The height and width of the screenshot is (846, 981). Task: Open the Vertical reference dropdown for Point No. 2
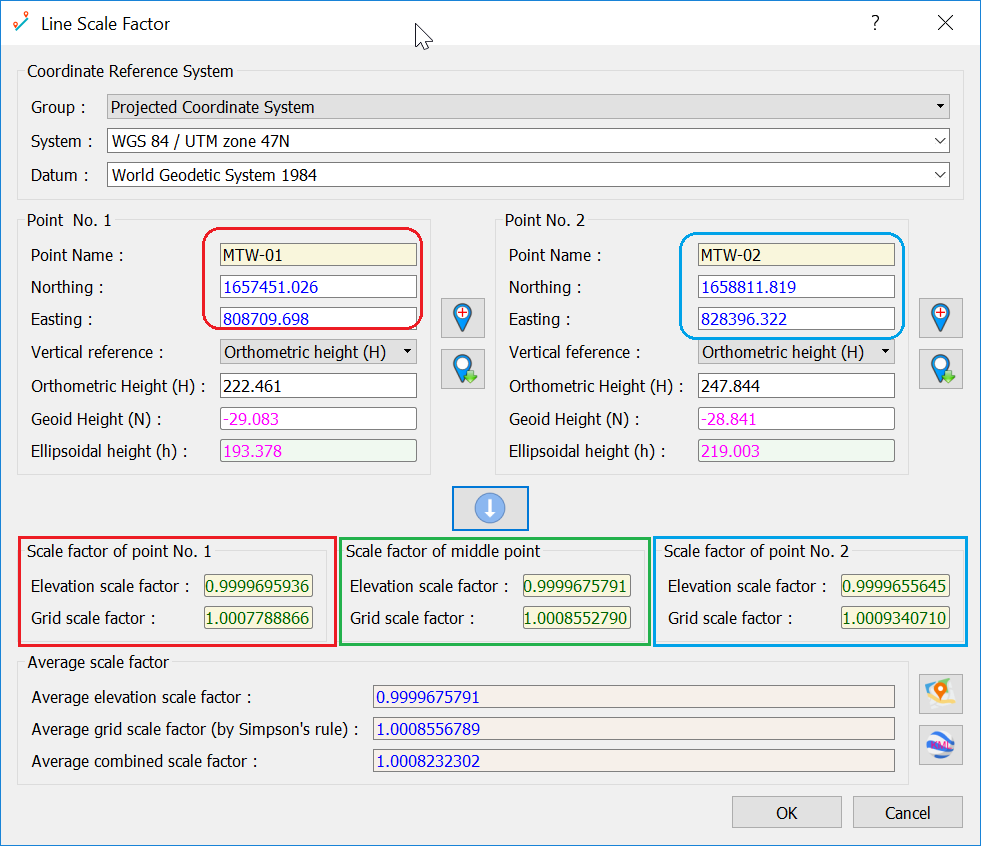[796, 352]
